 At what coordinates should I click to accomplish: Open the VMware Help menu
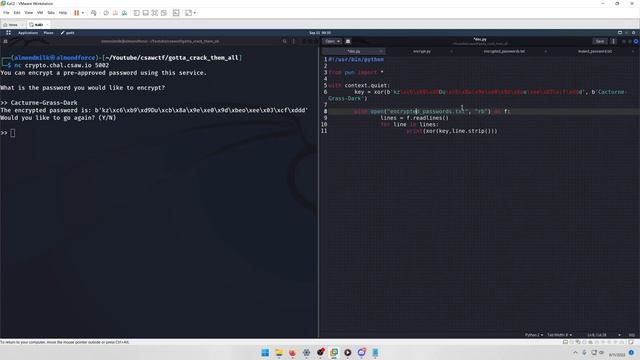point(63,13)
